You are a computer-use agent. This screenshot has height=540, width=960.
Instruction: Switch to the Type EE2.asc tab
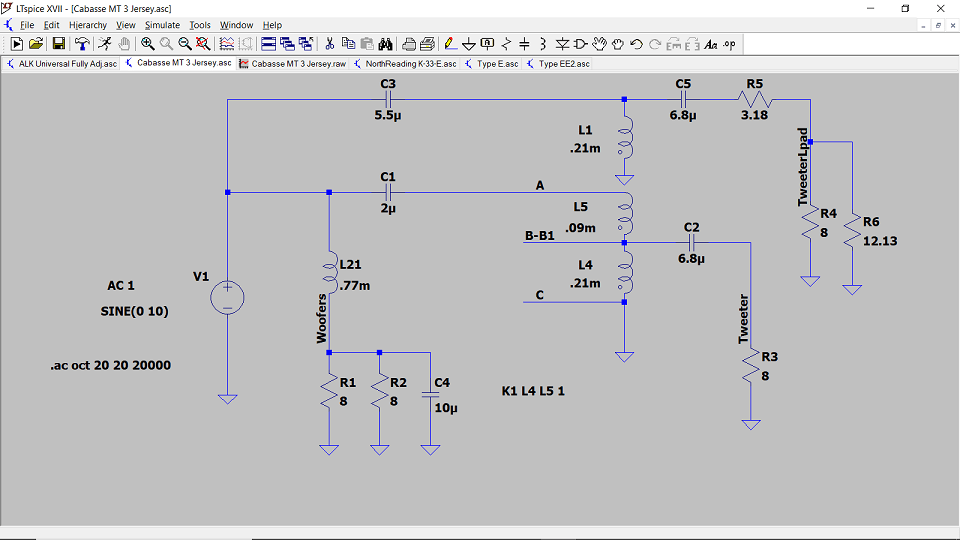pos(558,64)
